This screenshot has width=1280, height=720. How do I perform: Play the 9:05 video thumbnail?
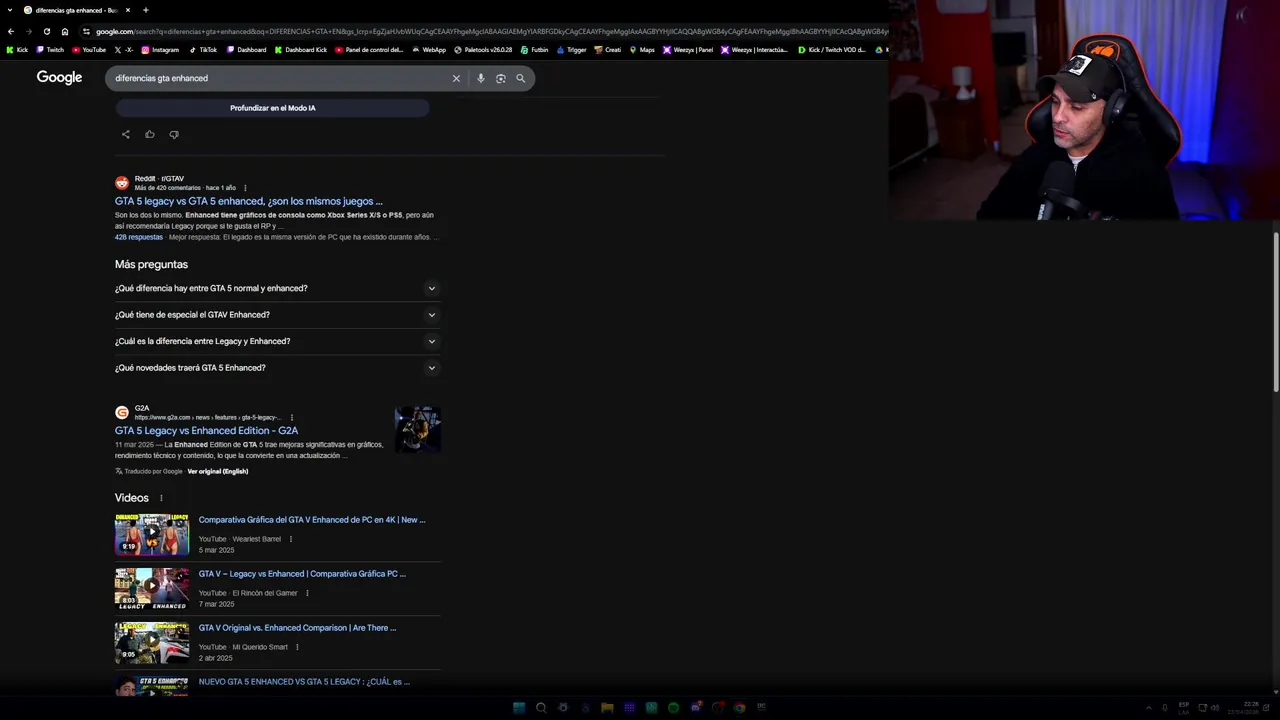point(152,642)
